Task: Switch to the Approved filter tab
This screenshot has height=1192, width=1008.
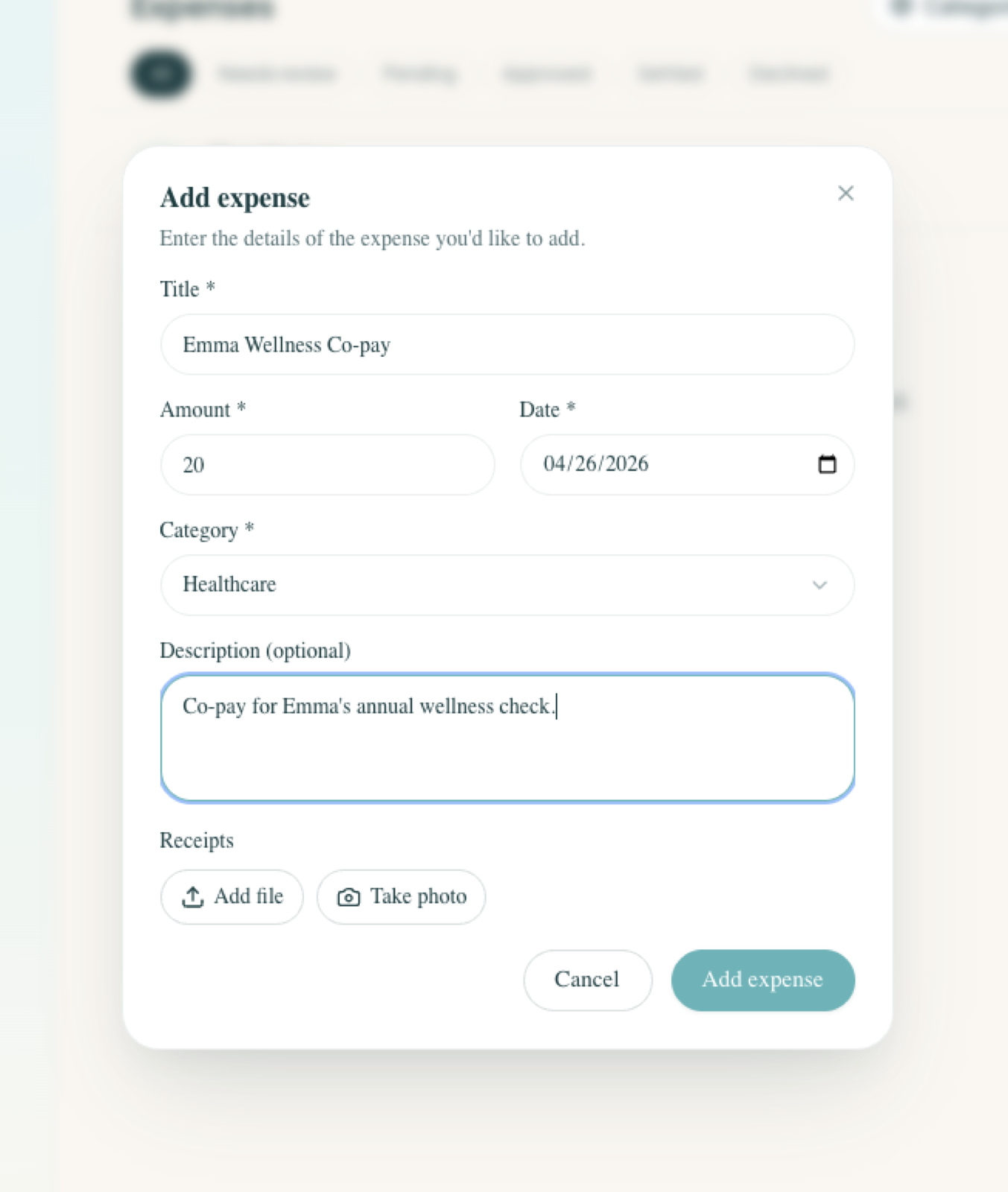Action: coord(548,74)
